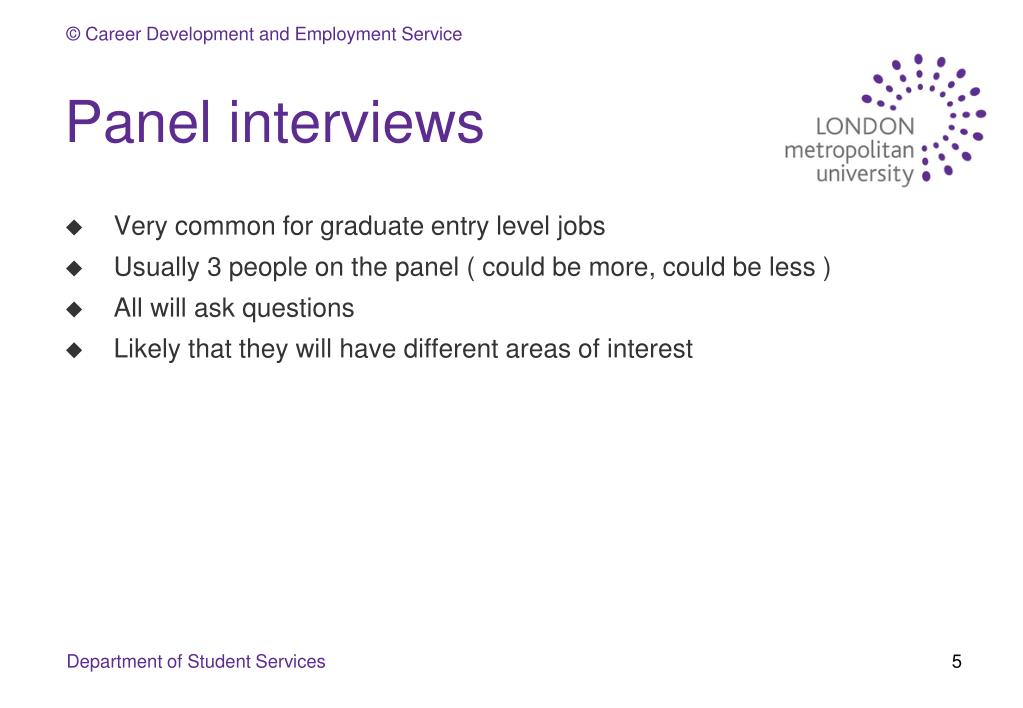
Task: Click the copyright symbol in the header
Action: pos(73,34)
